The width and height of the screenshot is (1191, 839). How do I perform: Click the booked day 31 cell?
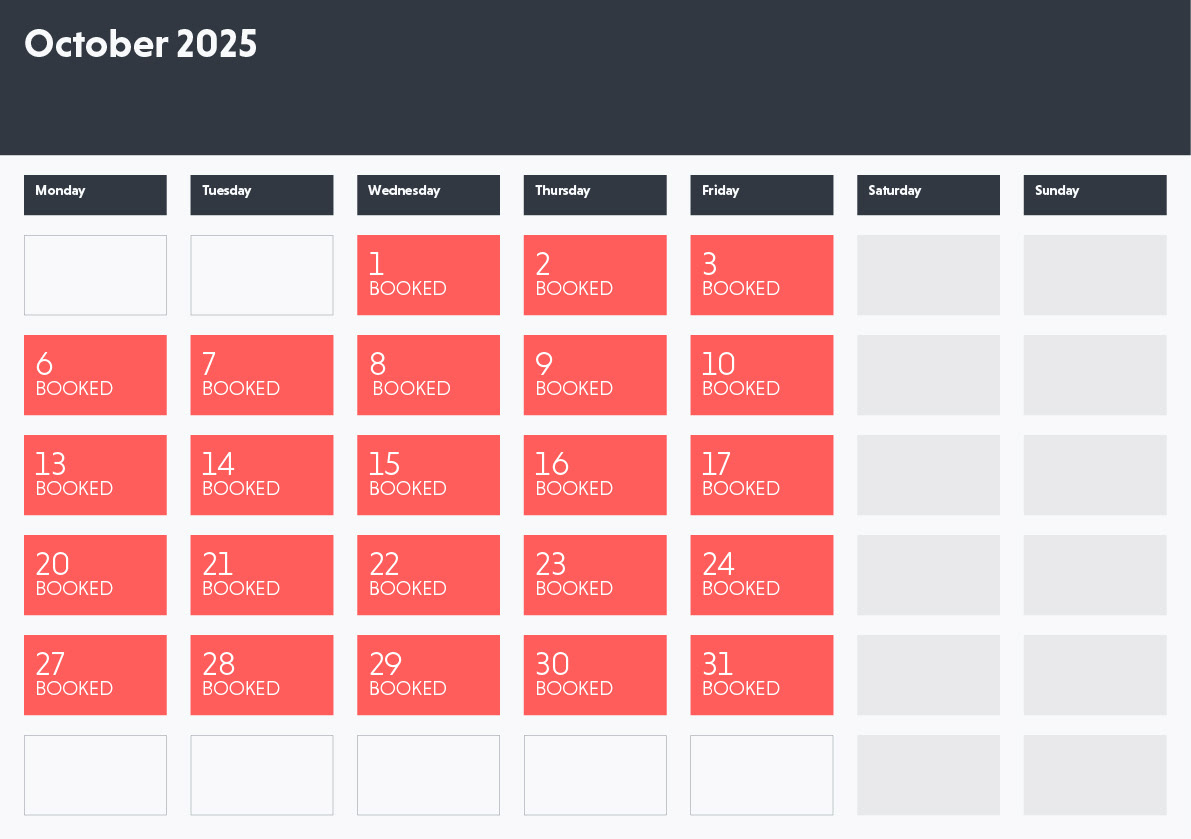point(761,675)
